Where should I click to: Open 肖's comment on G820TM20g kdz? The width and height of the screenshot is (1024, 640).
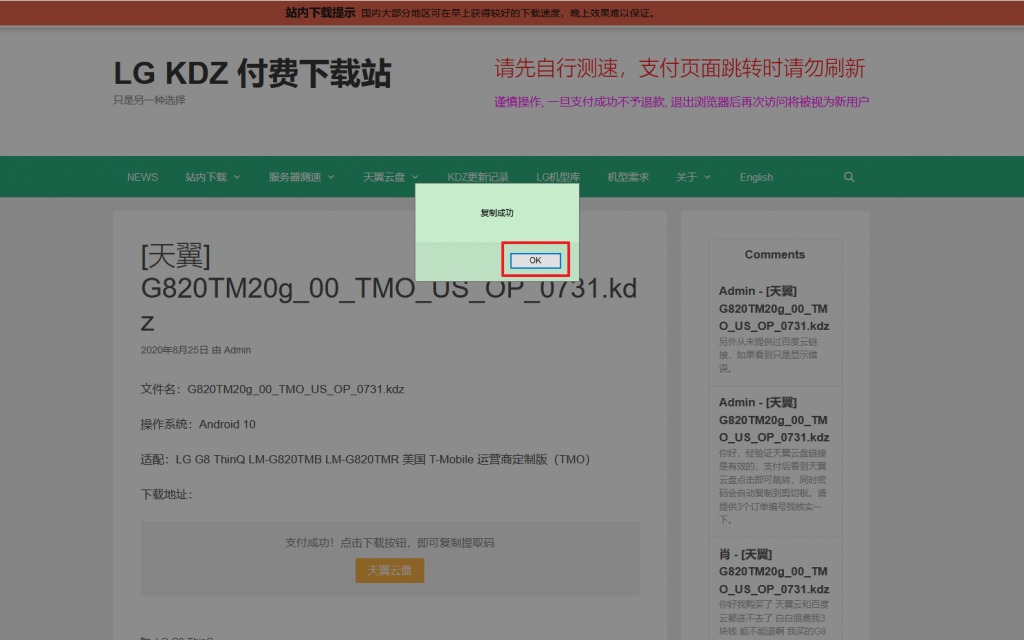tap(775, 571)
